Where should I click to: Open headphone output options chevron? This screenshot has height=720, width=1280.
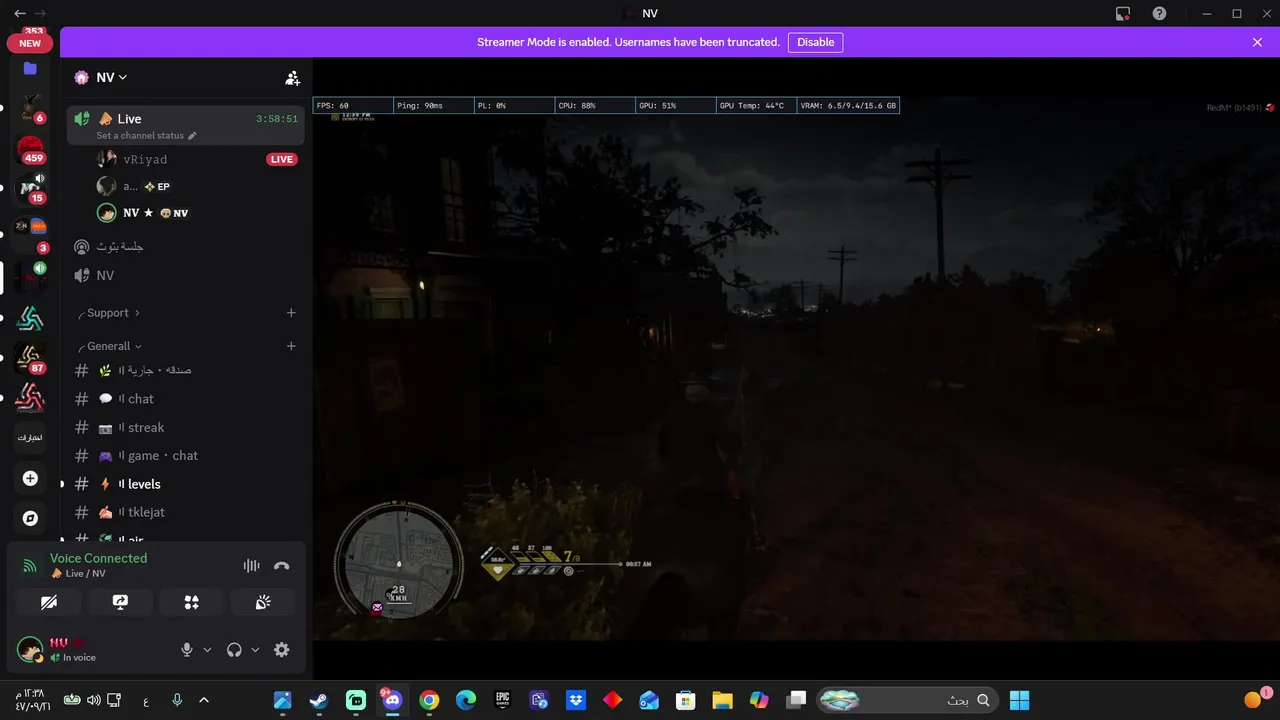(255, 649)
